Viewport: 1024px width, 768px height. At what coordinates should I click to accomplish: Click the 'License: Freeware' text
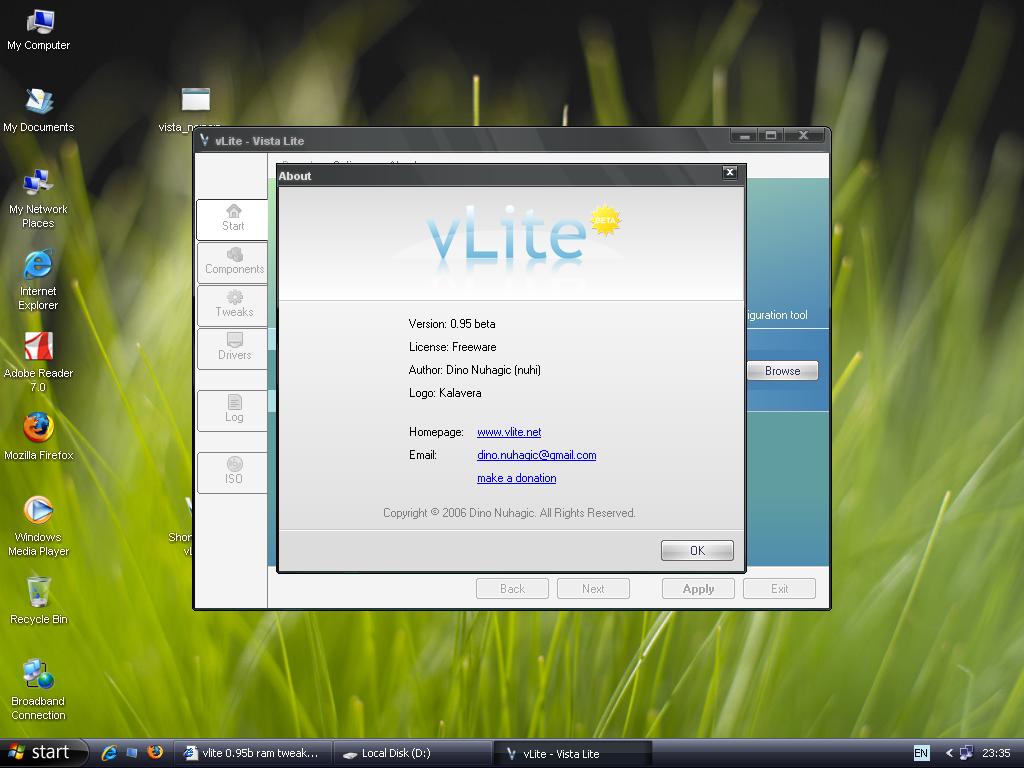[x=453, y=347]
